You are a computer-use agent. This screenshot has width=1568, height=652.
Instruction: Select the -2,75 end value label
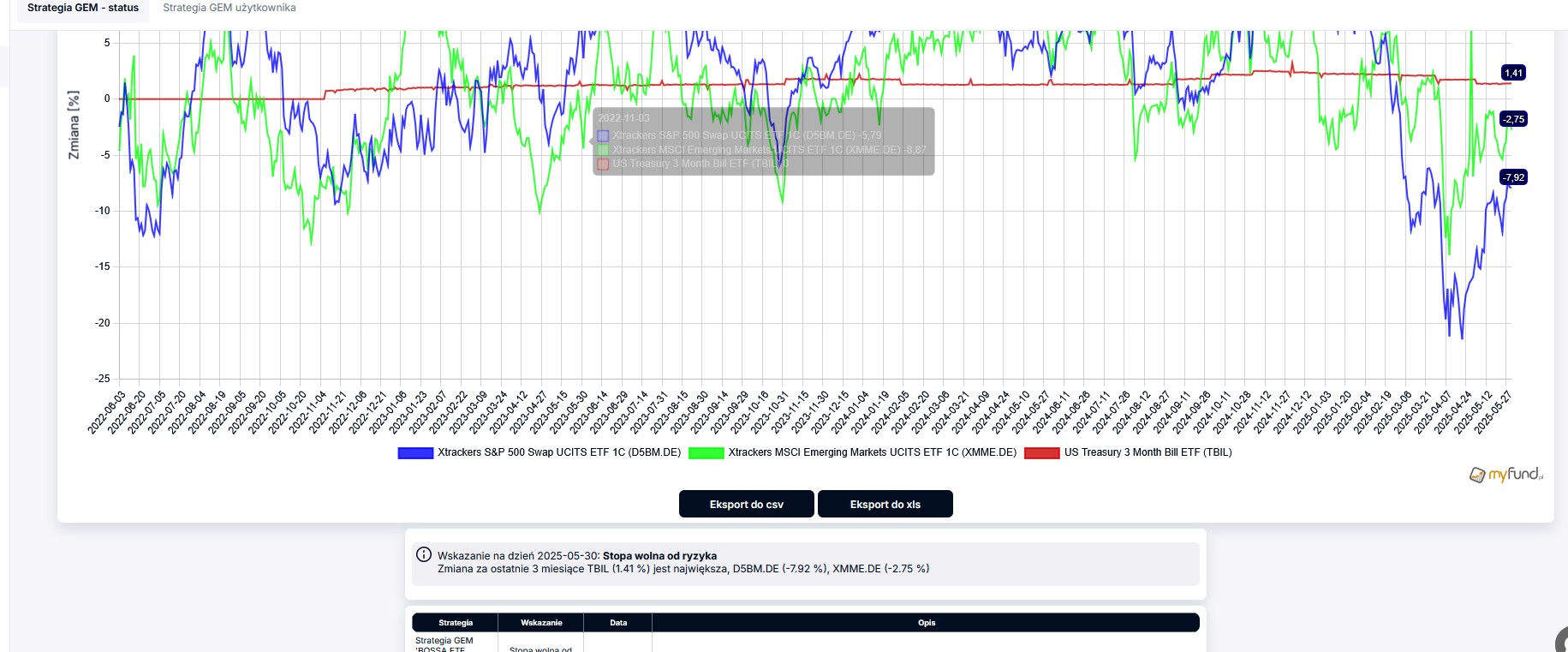[1514, 119]
